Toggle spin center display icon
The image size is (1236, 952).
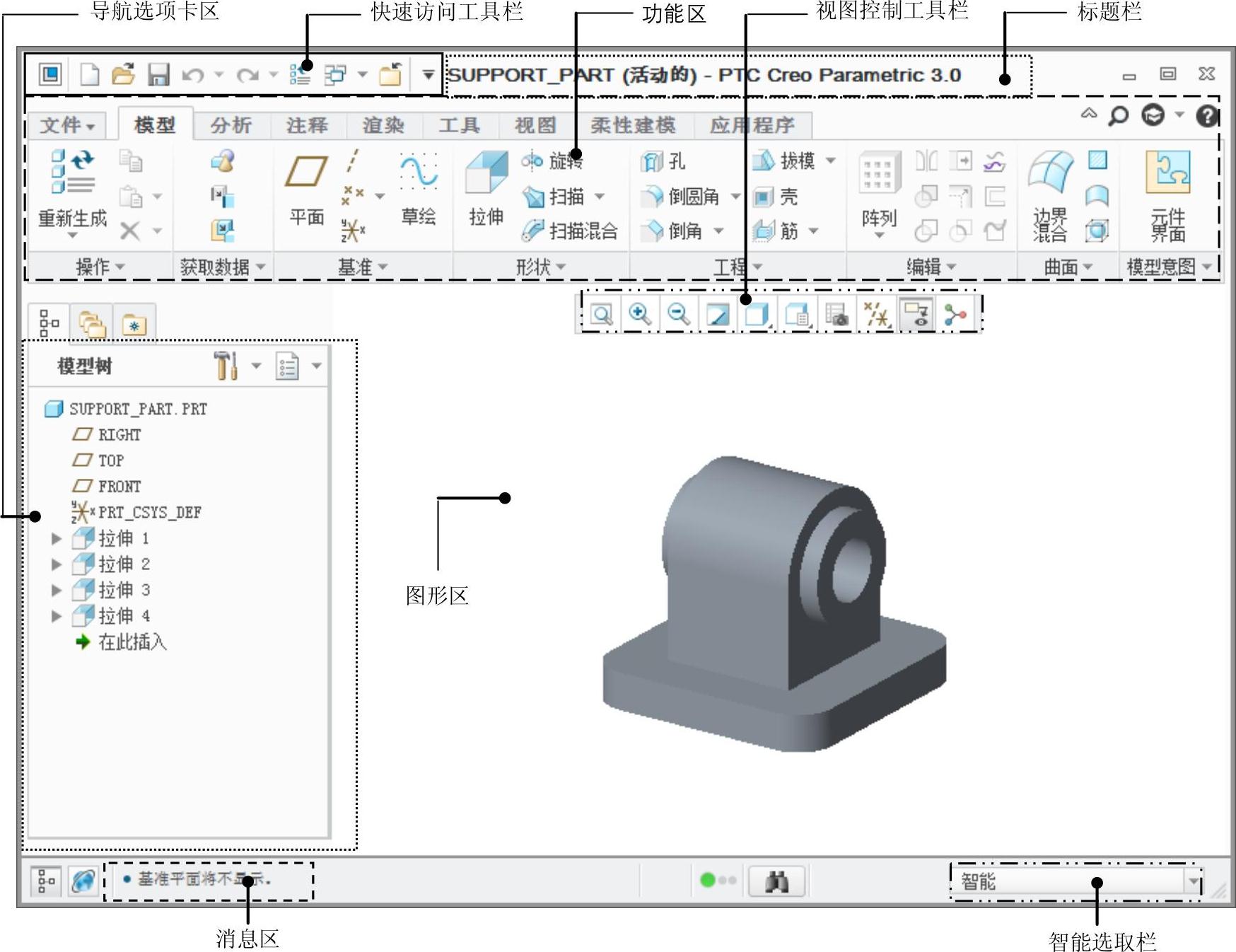955,314
